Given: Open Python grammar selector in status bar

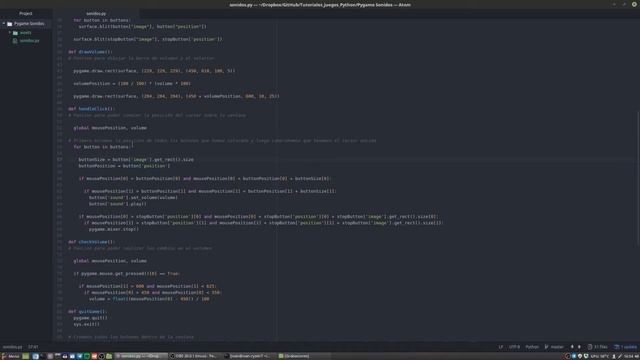Looking at the screenshot, I should 532,347.
